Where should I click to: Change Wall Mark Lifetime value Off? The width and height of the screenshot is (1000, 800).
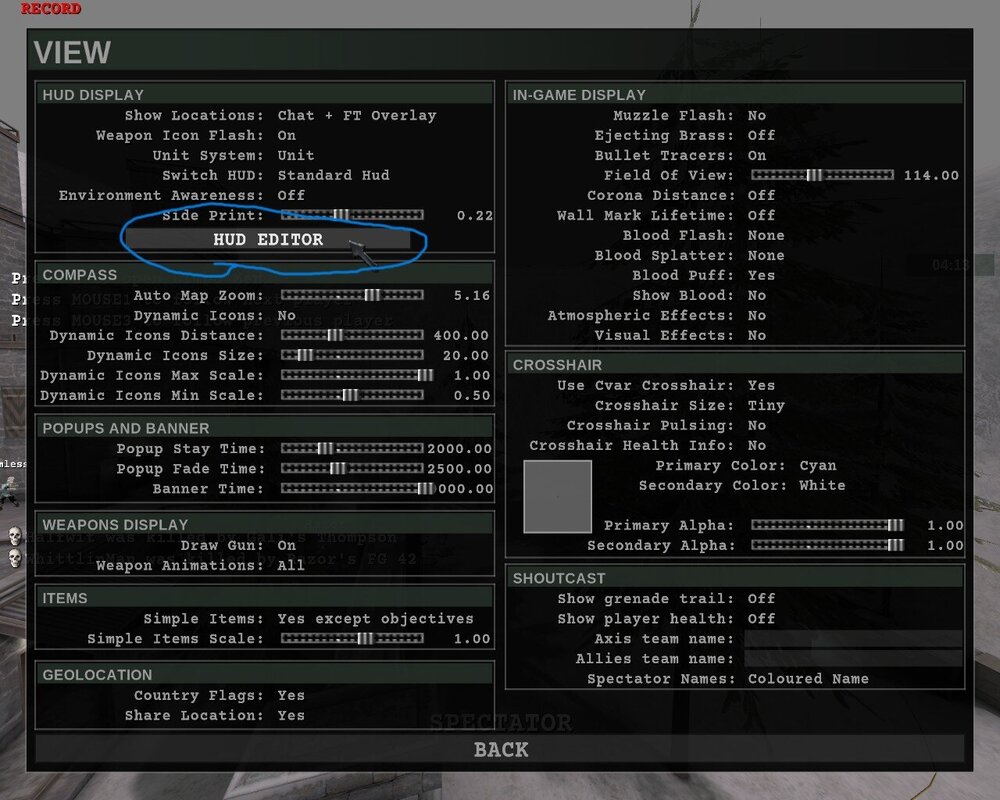(x=761, y=215)
